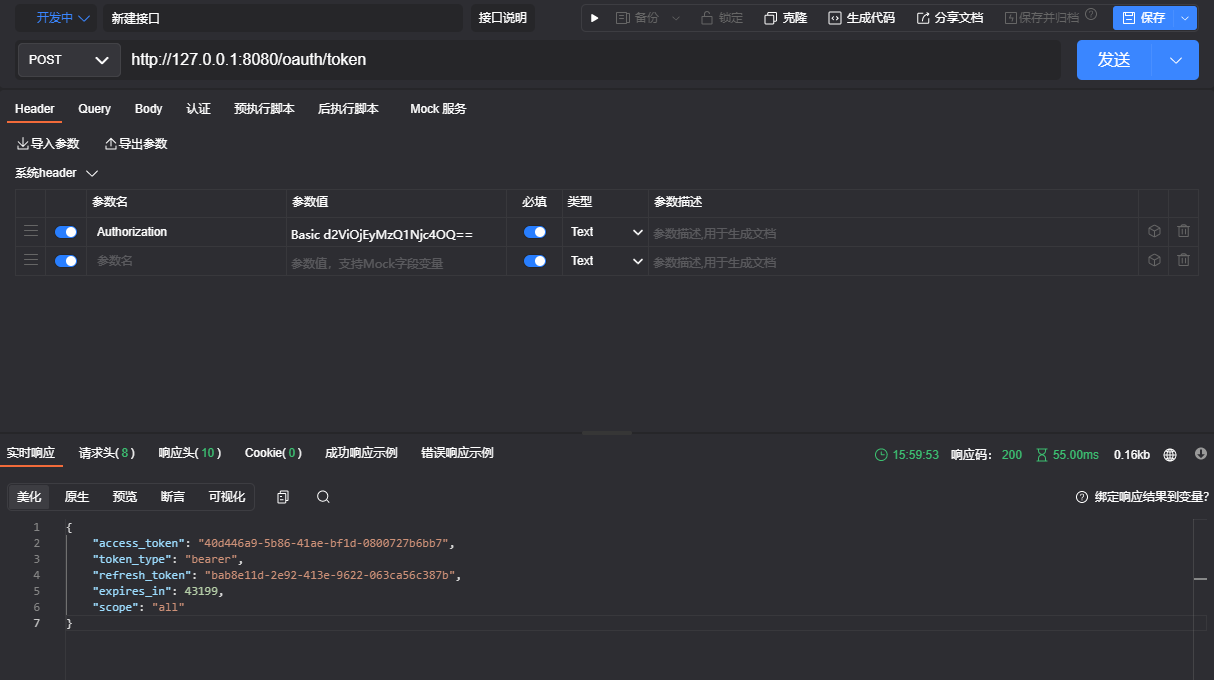Open the 响应头 response headers tab
The width and height of the screenshot is (1214, 680).
[189, 453]
